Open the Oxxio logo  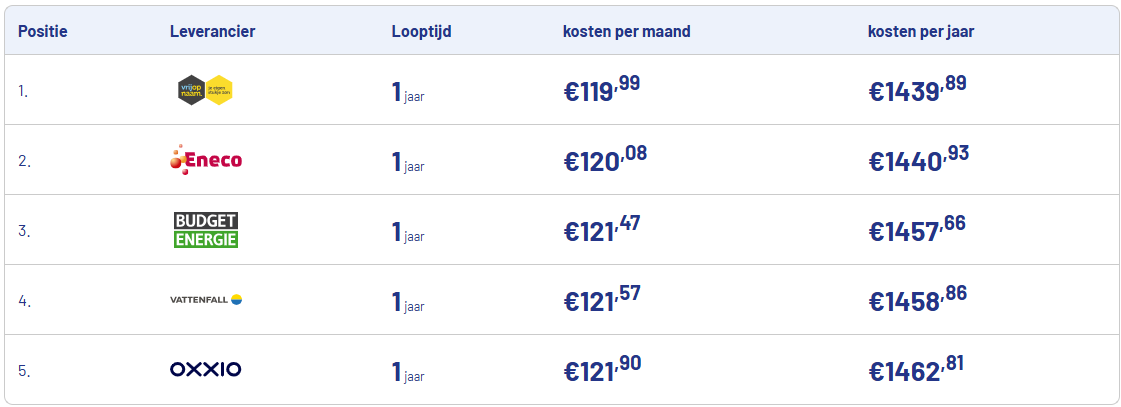206,370
